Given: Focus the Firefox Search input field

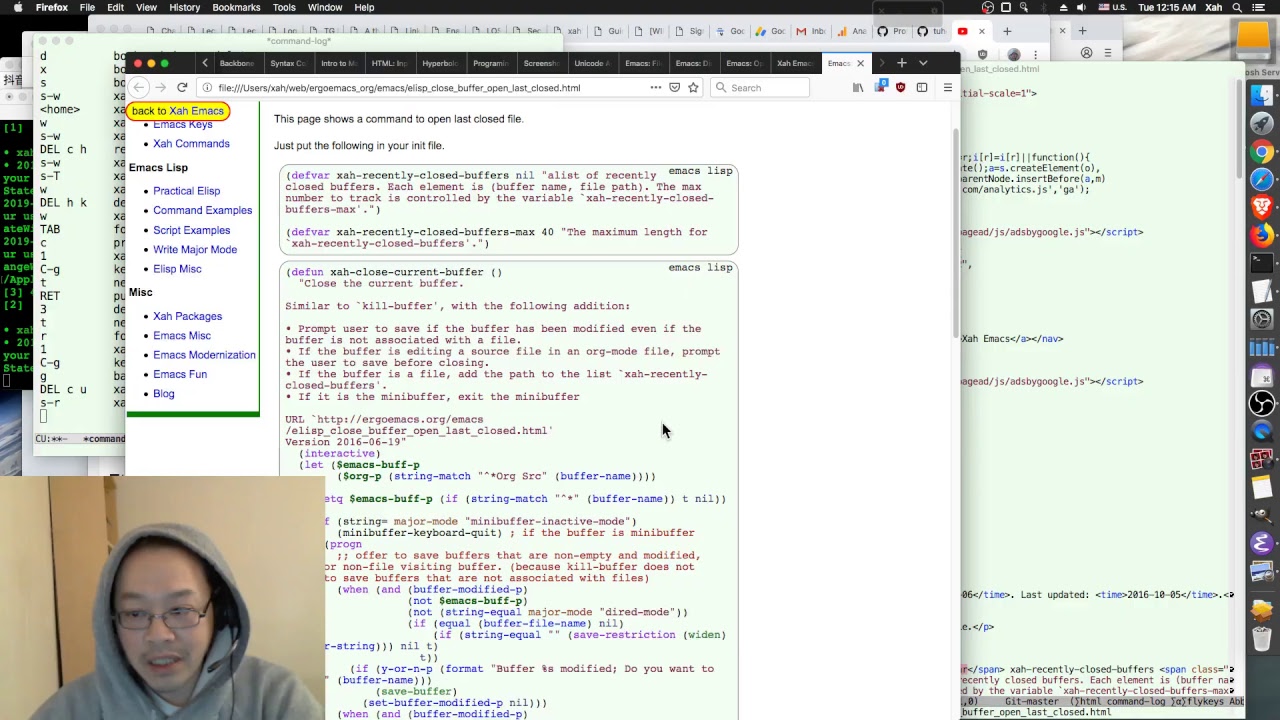Looking at the screenshot, I should (760, 88).
